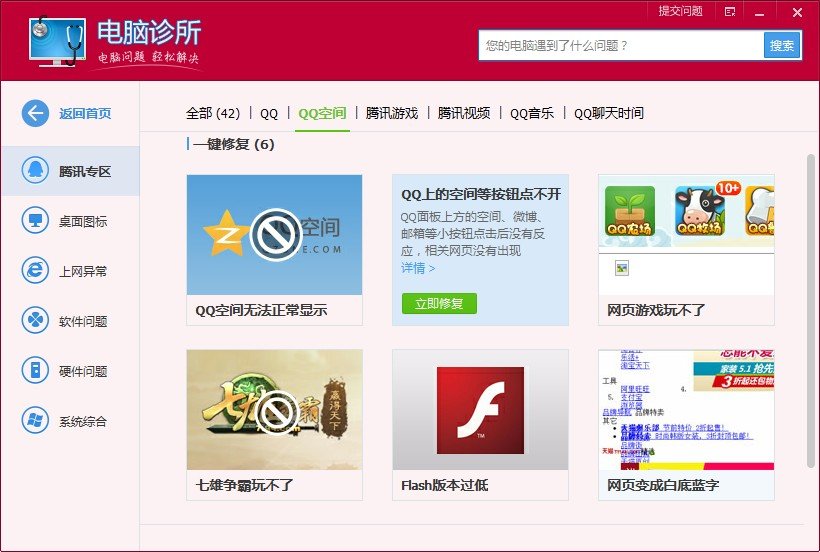Open the 网页变成白底蓝字 thumbnail

[x=686, y=410]
